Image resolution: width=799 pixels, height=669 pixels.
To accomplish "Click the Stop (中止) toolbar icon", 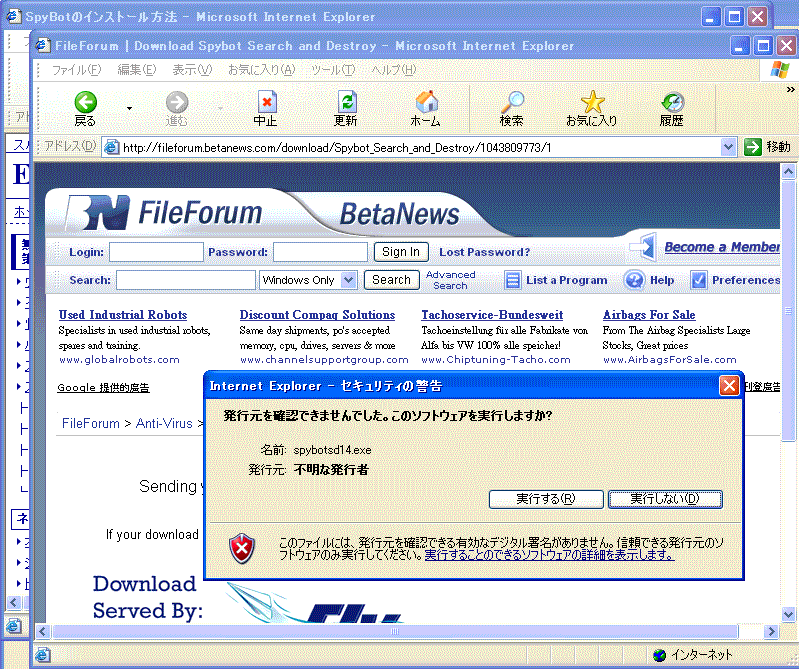I will [x=267, y=102].
